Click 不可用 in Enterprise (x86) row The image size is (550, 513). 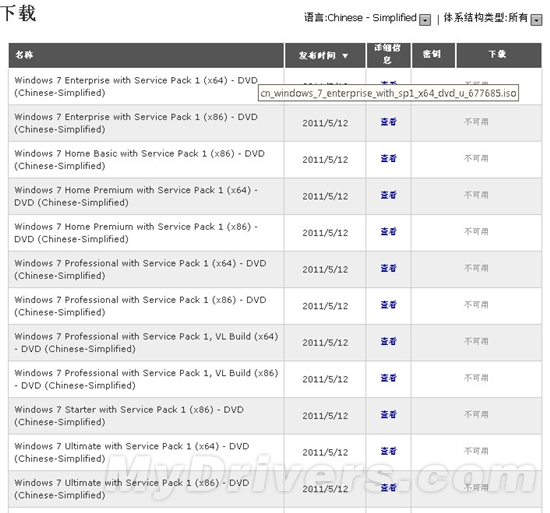pos(476,122)
